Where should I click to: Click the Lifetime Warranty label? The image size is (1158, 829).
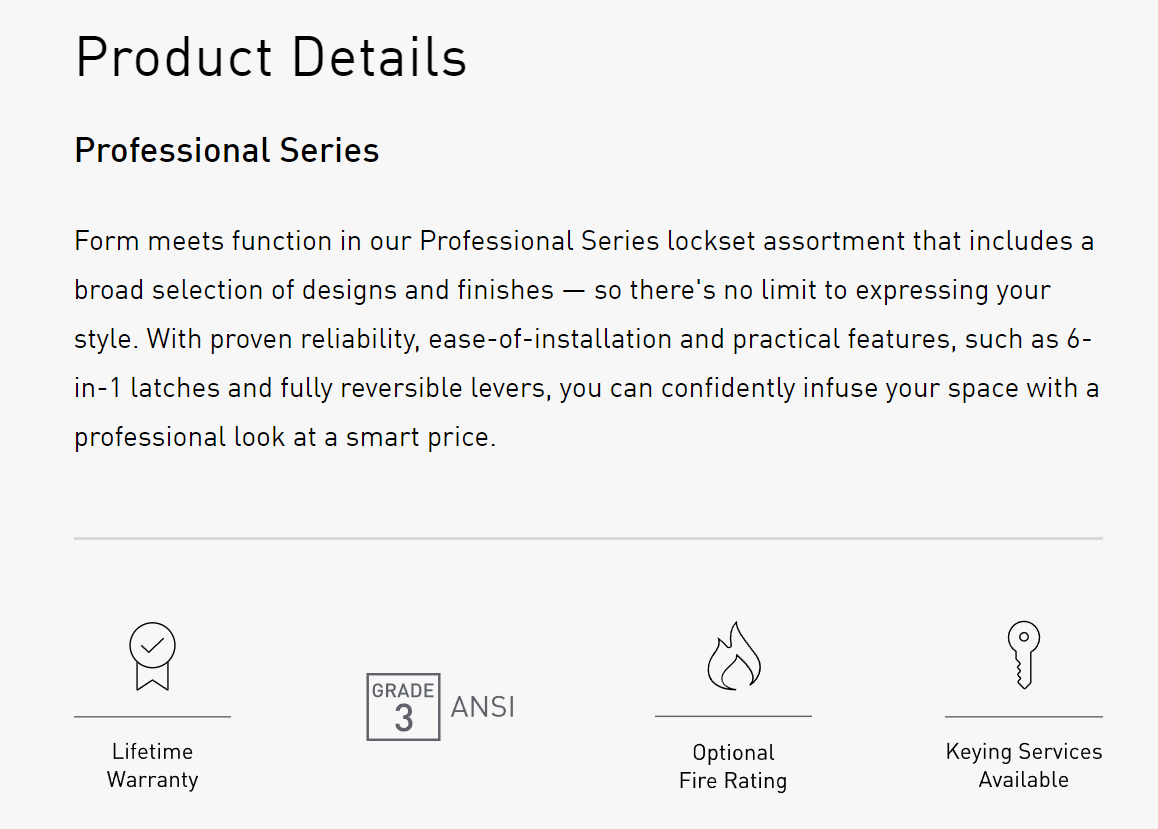tap(152, 766)
